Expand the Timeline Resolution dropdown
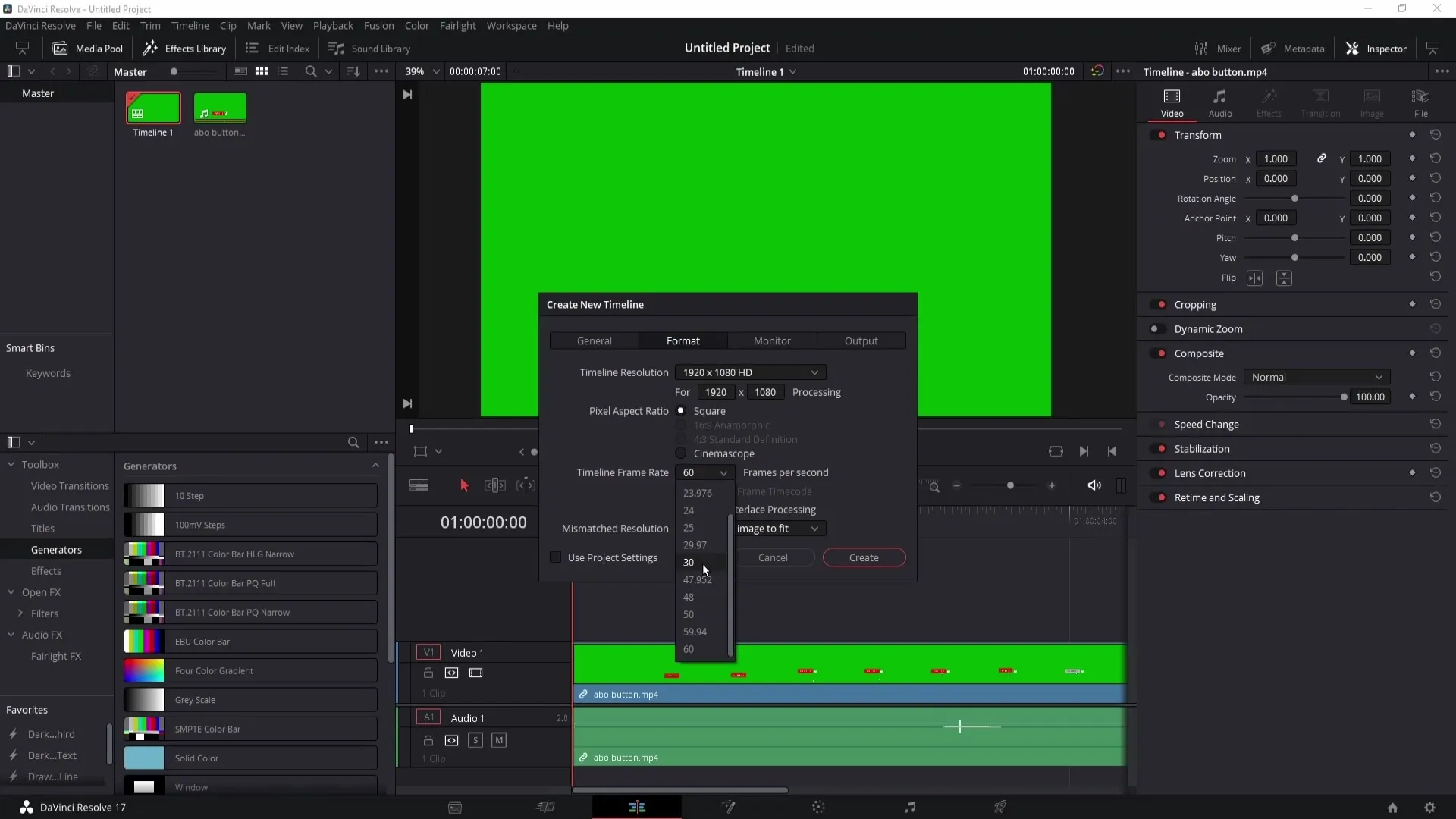This screenshot has height=819, width=1456. [x=814, y=372]
